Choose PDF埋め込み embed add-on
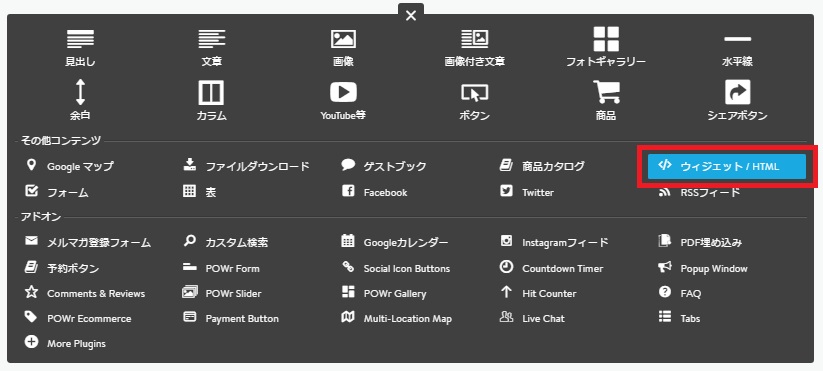Screen dimensions: 823x371 700,242
